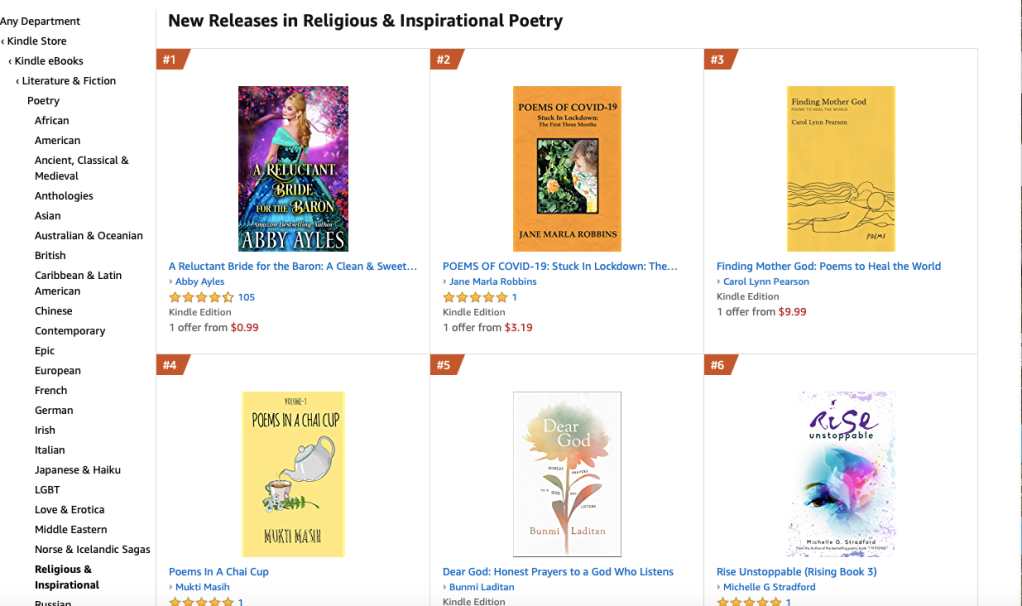This screenshot has width=1022, height=606.
Task: Click the Poems of COVID-19 cover image
Action: 567,168
